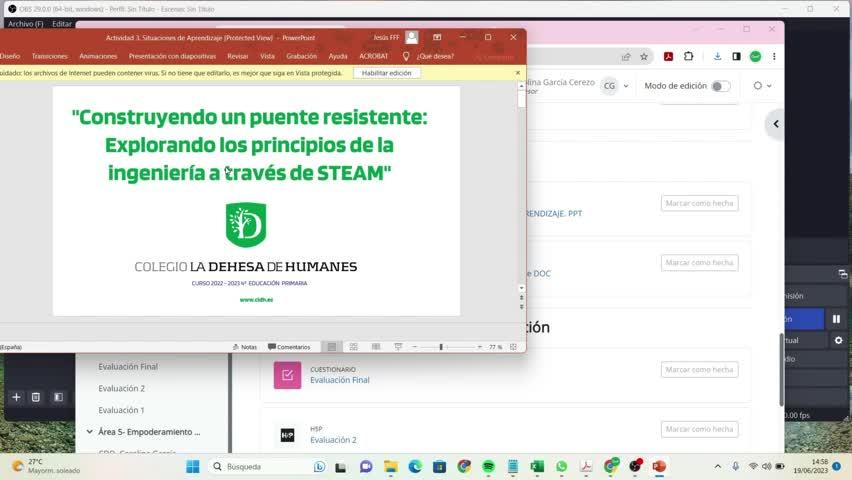The image size is (852, 480).
Task: Open Diseño ribbon tab
Action: [10, 56]
